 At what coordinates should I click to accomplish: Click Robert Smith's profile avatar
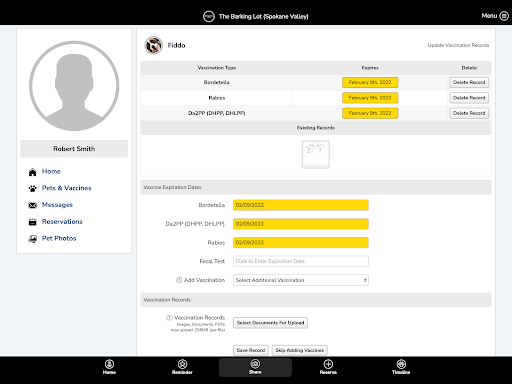74,86
